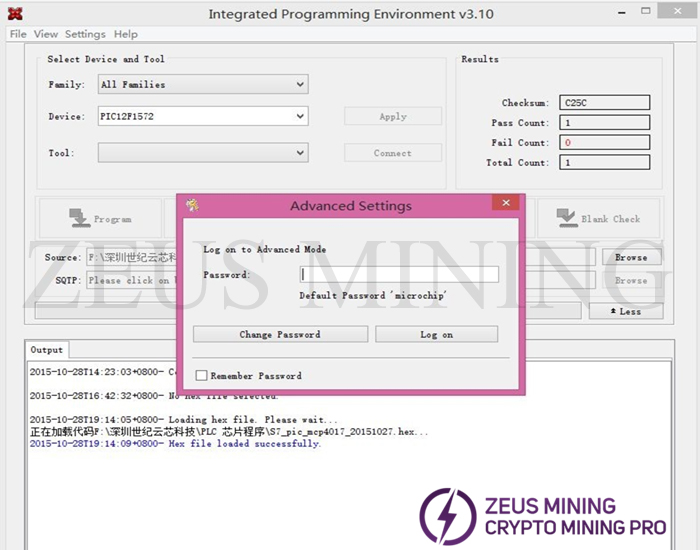This screenshot has width=700, height=550.
Task: Open the View menu
Action: 46,34
